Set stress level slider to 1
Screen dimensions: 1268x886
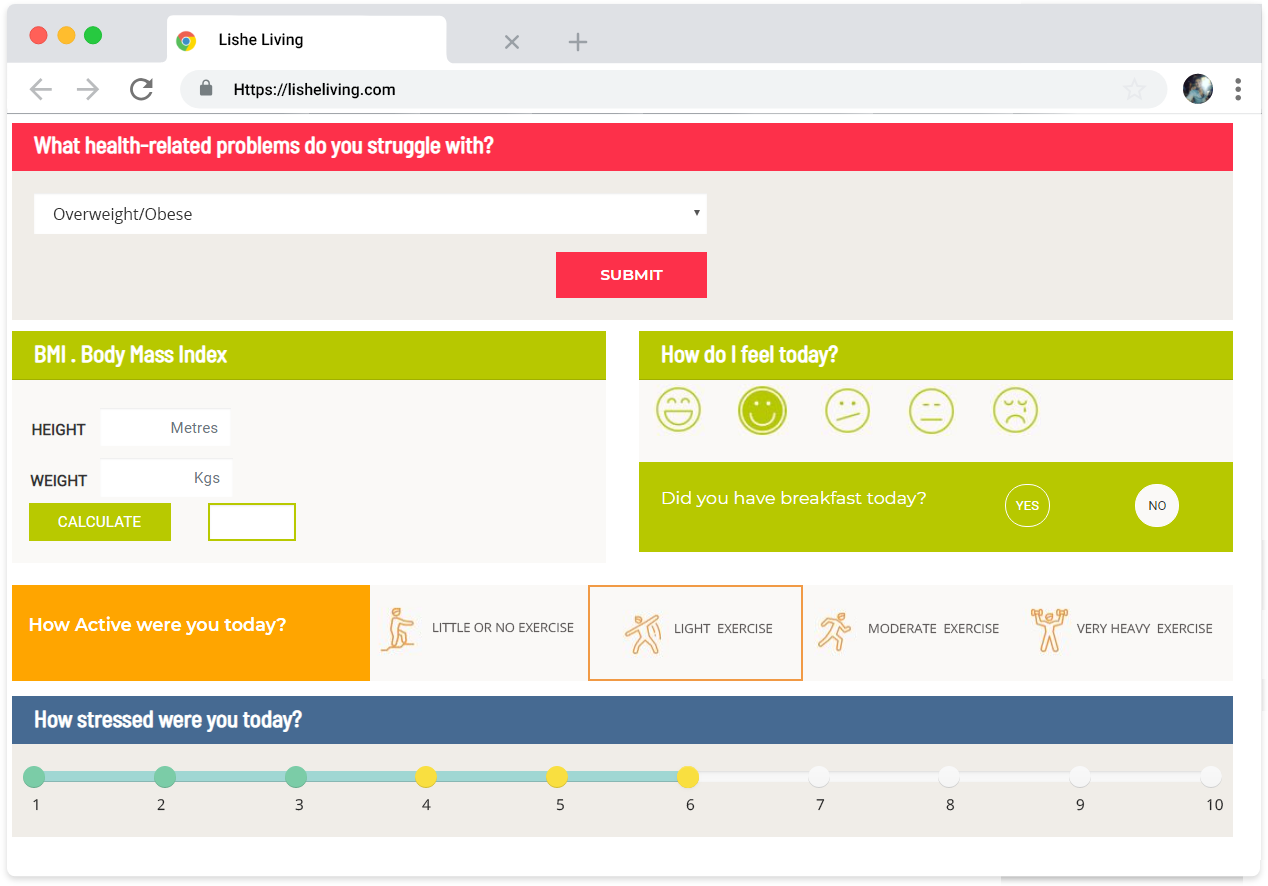tap(34, 777)
